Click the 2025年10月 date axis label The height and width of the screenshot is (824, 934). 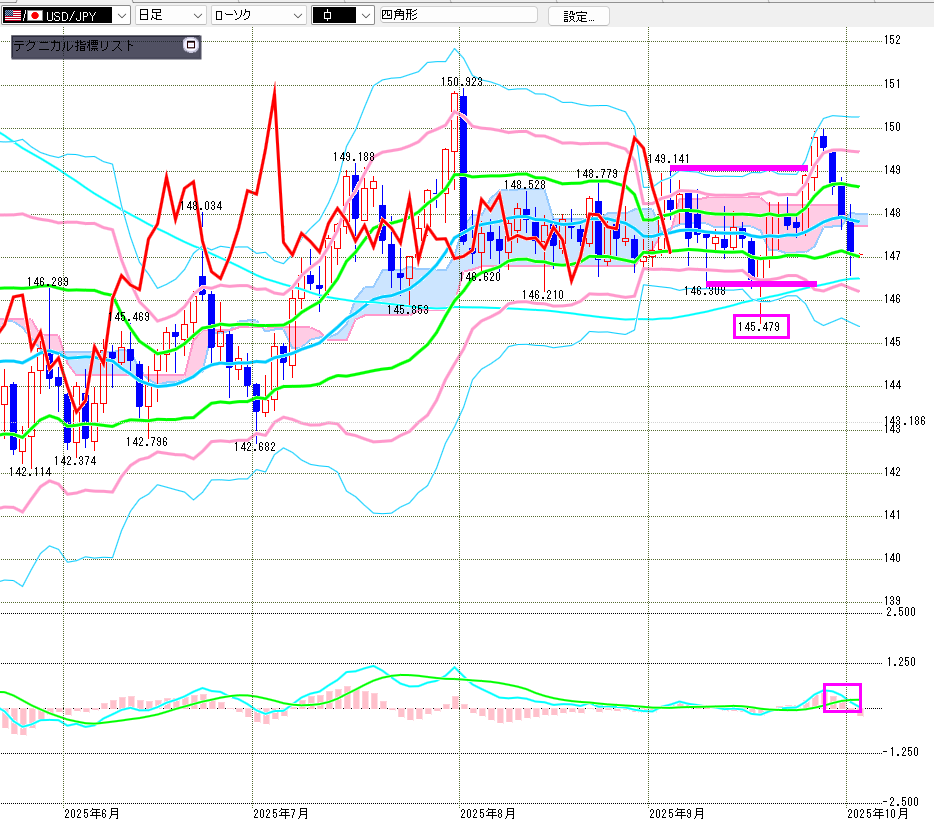pyautogui.click(x=877, y=813)
